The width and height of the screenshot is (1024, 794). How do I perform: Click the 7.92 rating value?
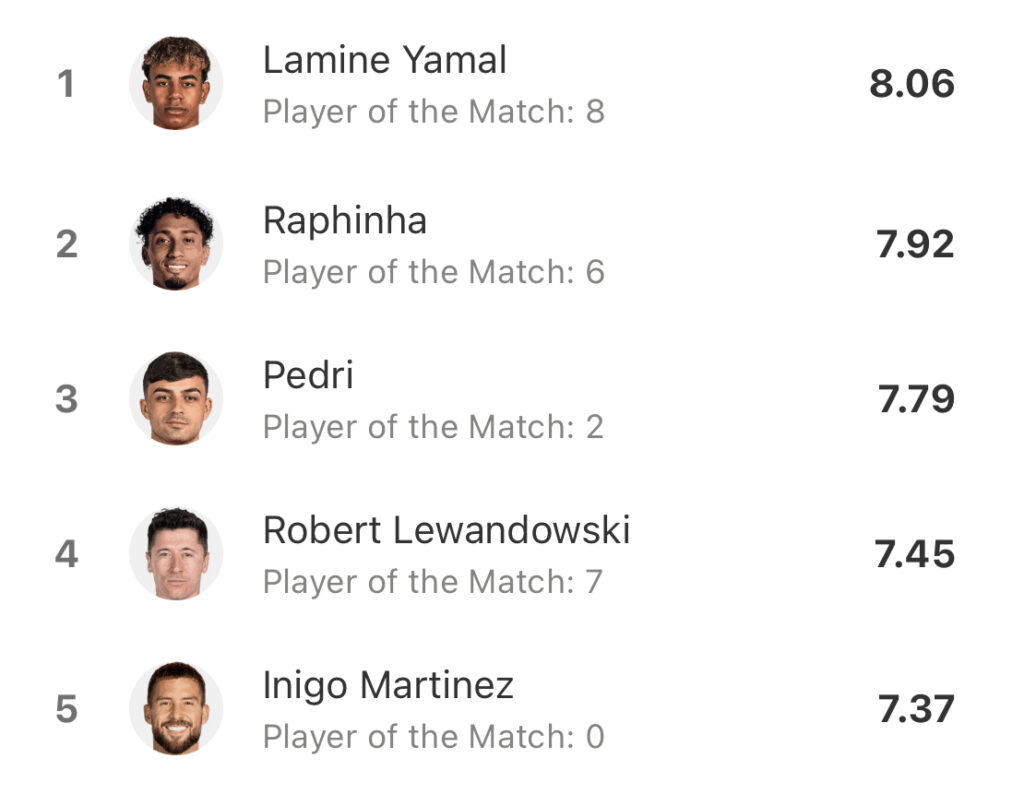click(915, 245)
